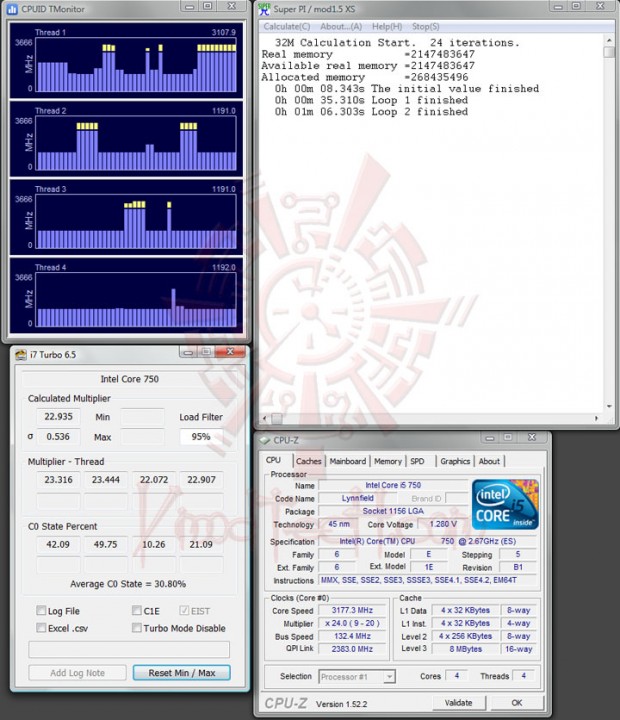This screenshot has height=720, width=620.
Task: Open the About tab in CPU-Z
Action: pyautogui.click(x=489, y=461)
